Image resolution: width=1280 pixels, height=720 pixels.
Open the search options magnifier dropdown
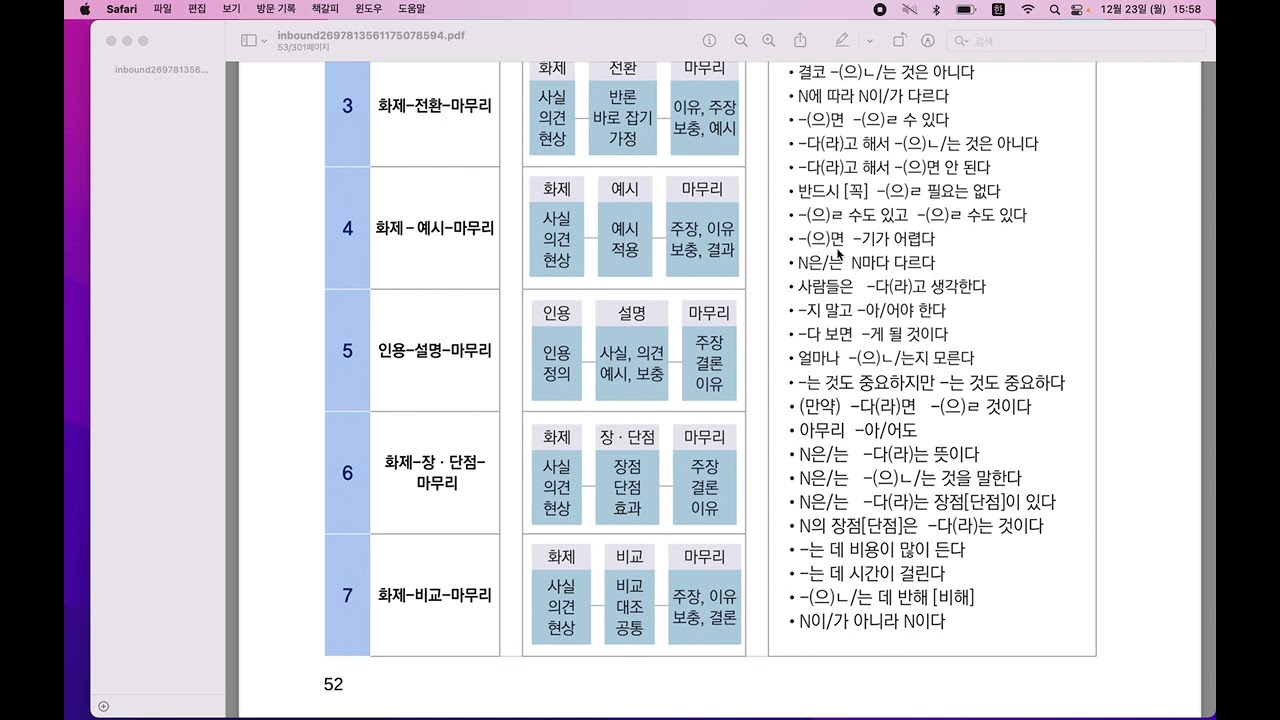point(962,41)
